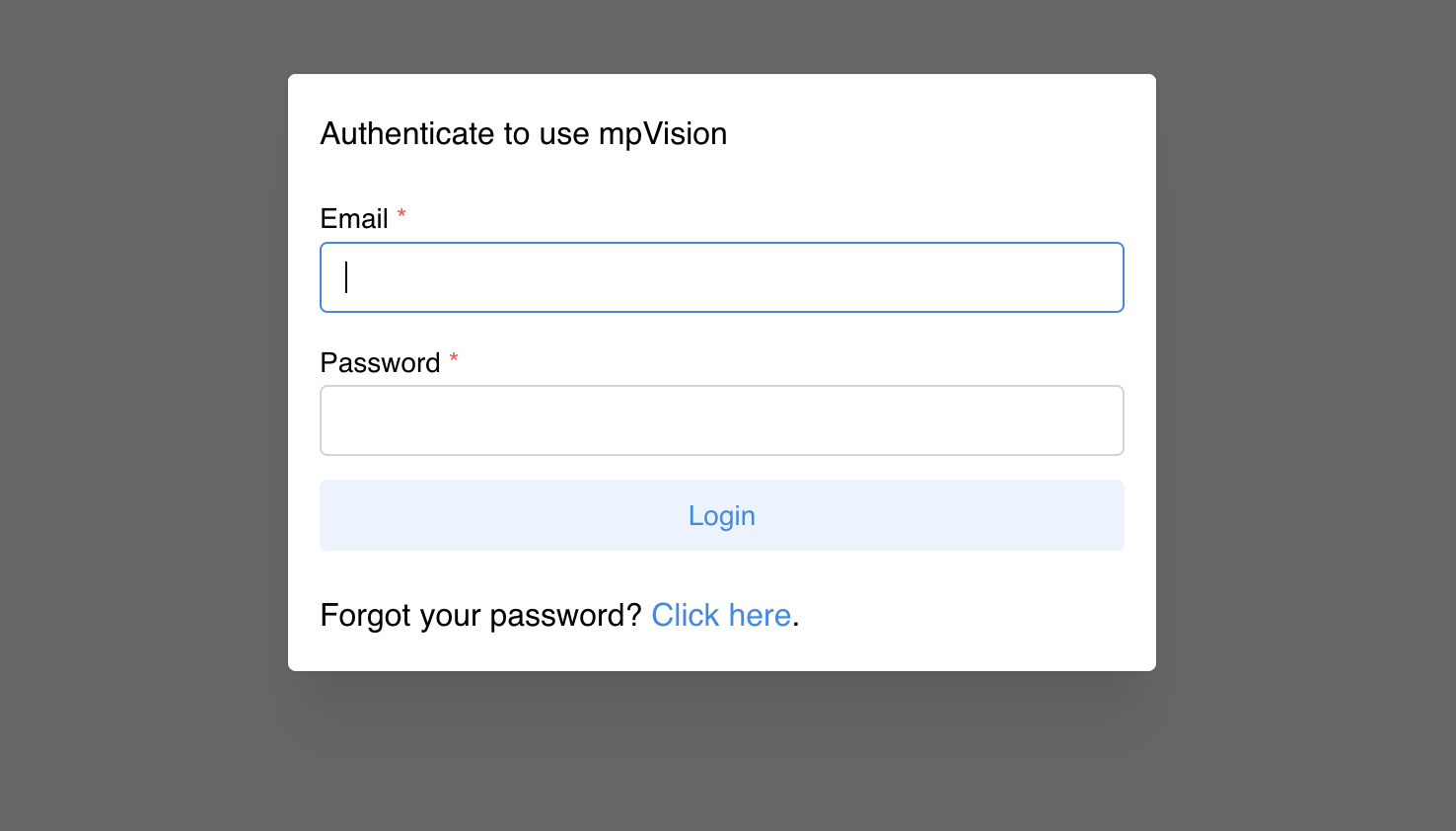Click the Email field label

click(x=354, y=219)
